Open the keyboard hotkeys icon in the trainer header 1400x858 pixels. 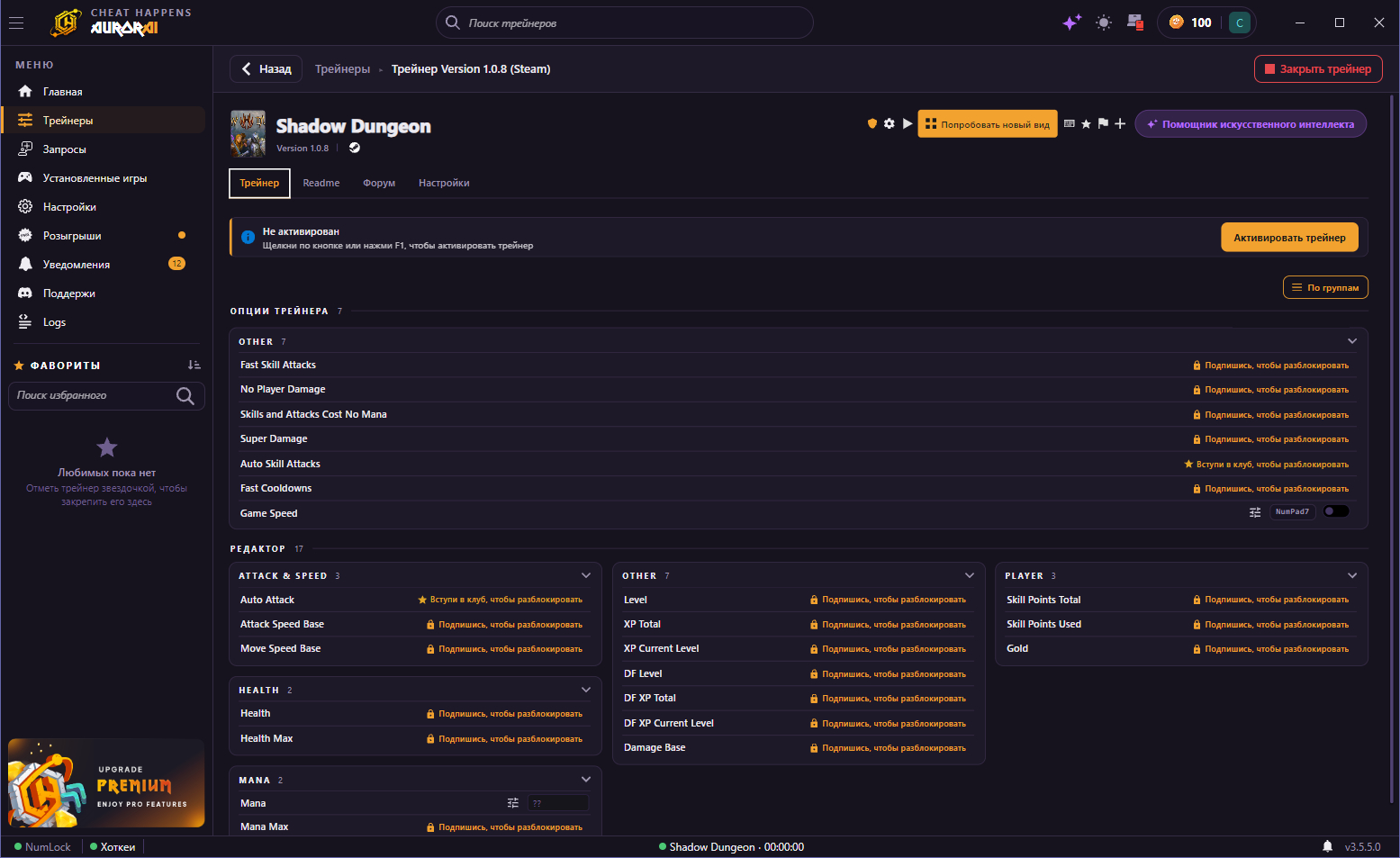click(1070, 123)
